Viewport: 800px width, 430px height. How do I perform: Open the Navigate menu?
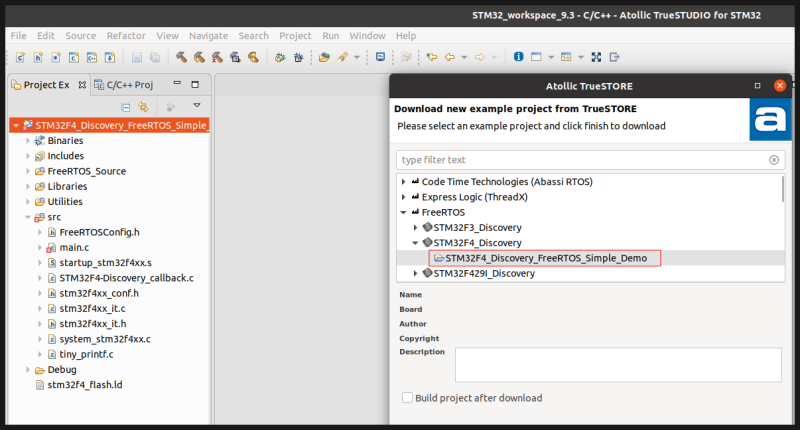pos(208,36)
